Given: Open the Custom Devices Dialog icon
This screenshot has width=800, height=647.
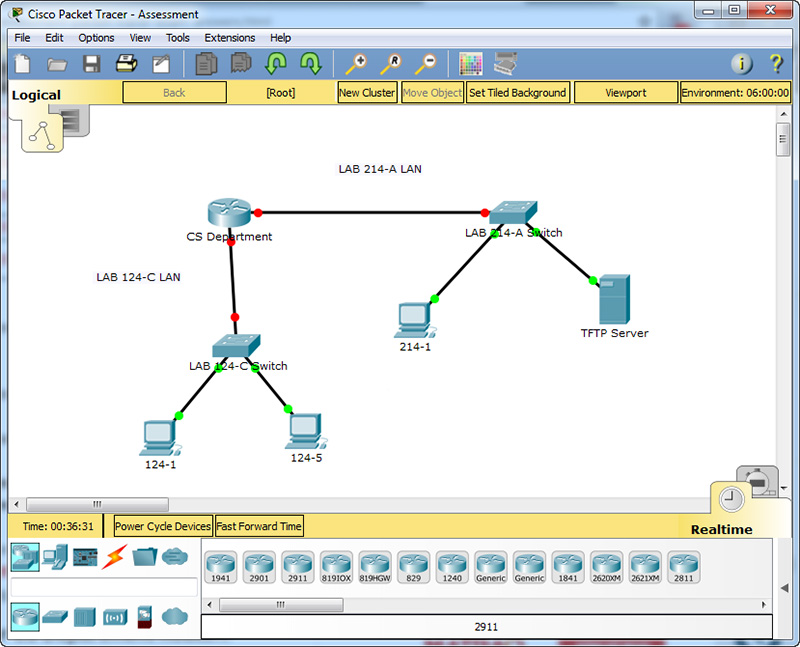Looking at the screenshot, I should (506, 63).
